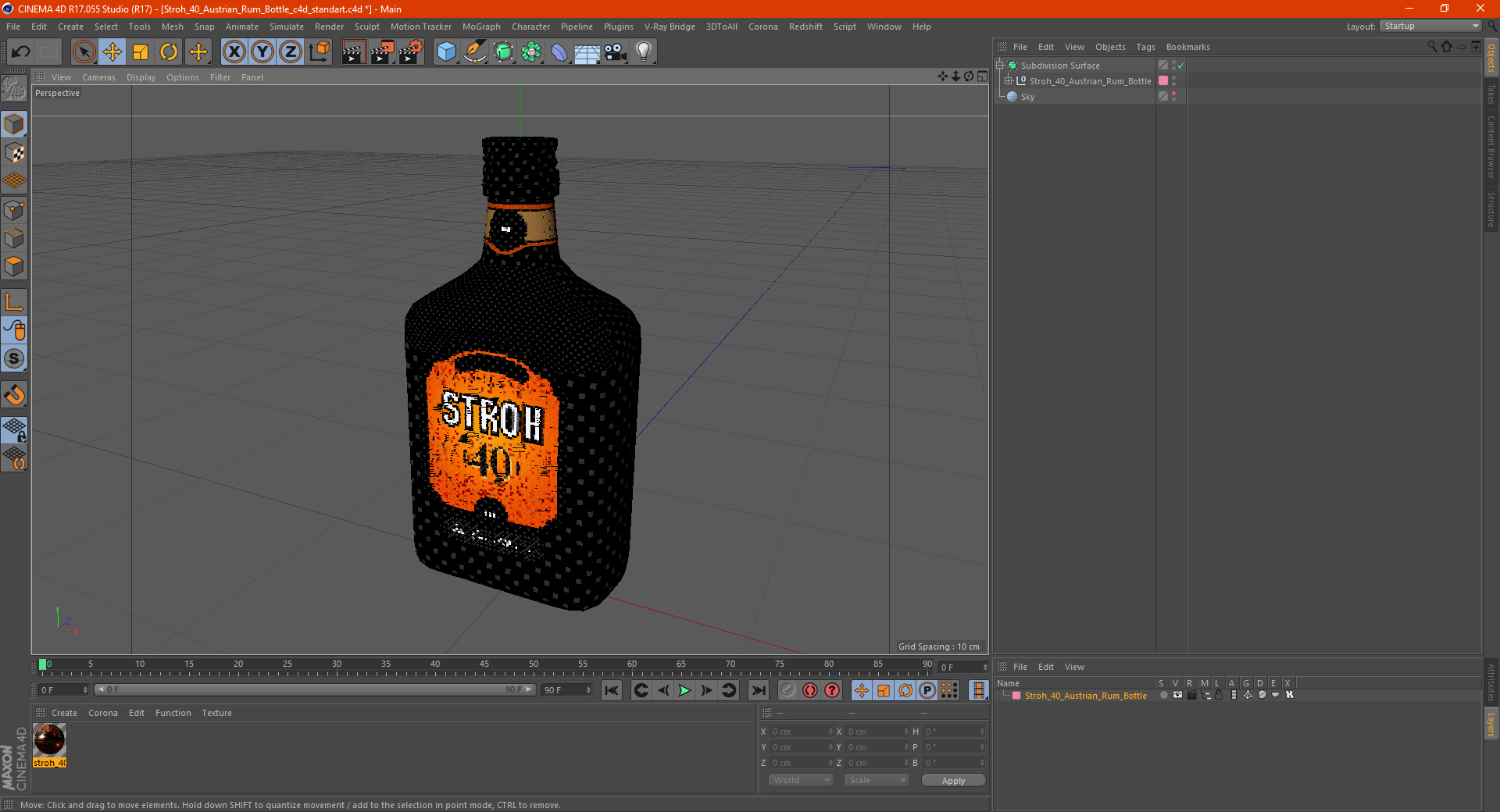
Task: Switch to Points mode
Action: [14, 210]
